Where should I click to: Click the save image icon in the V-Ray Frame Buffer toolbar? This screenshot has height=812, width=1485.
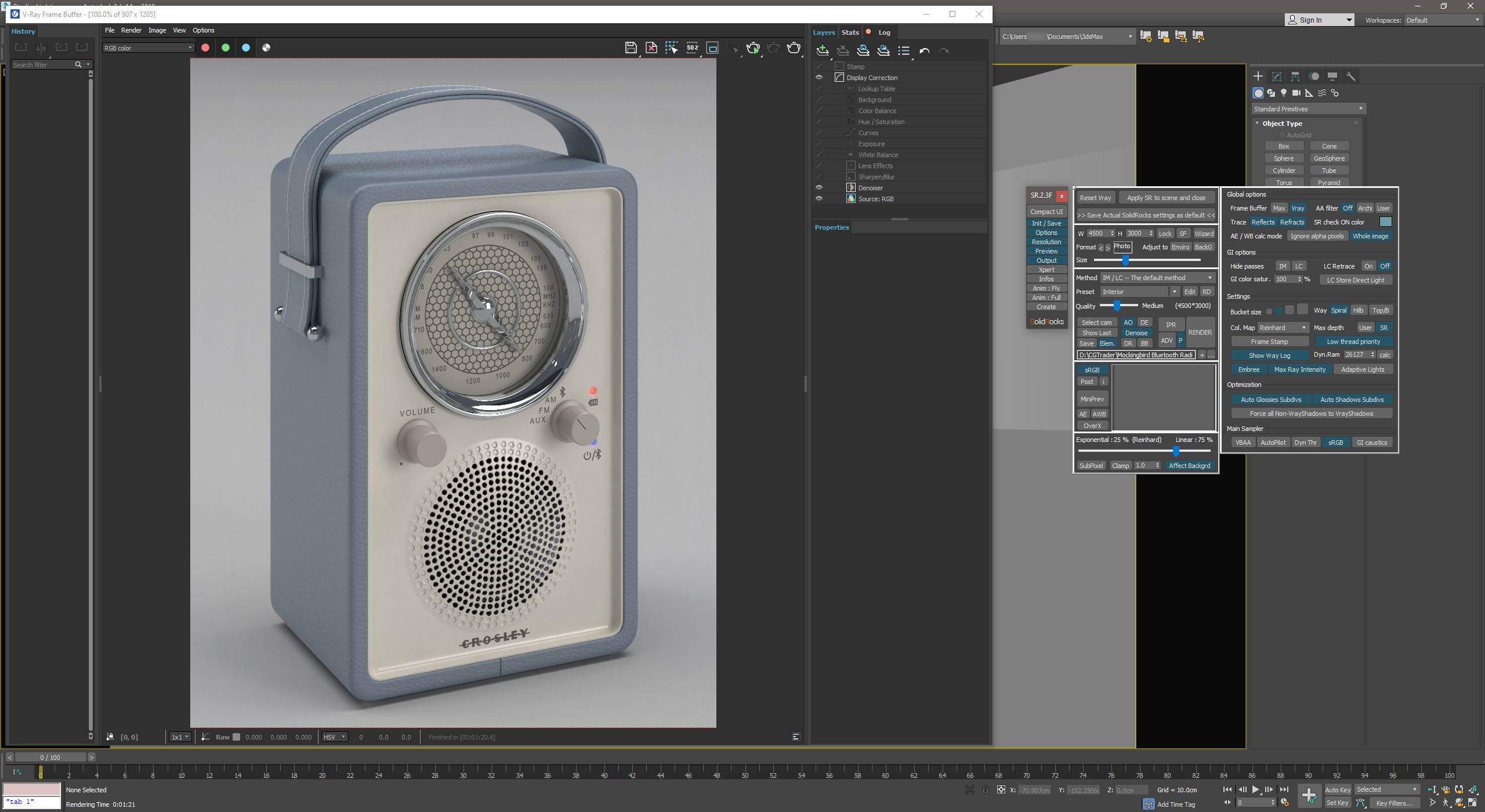tap(631, 48)
